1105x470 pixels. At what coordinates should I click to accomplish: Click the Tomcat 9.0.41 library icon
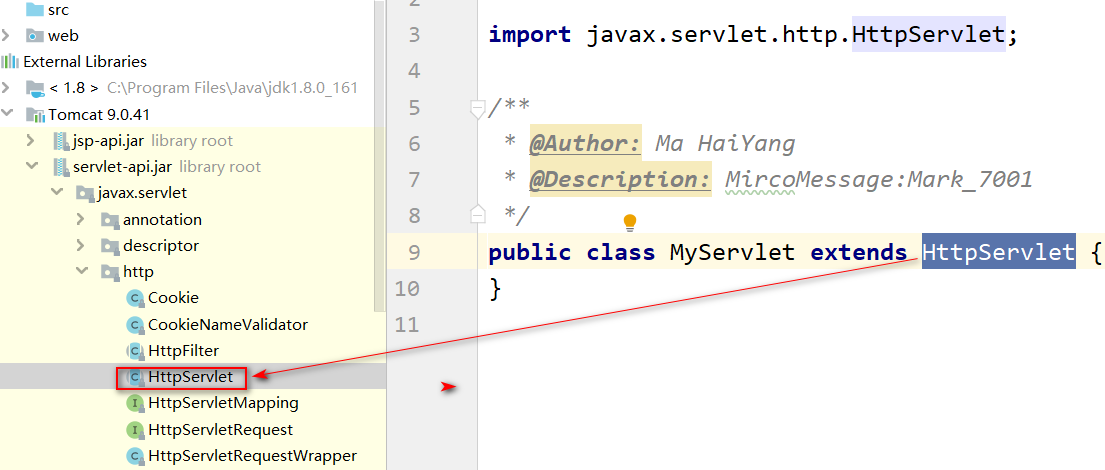tap(35, 114)
